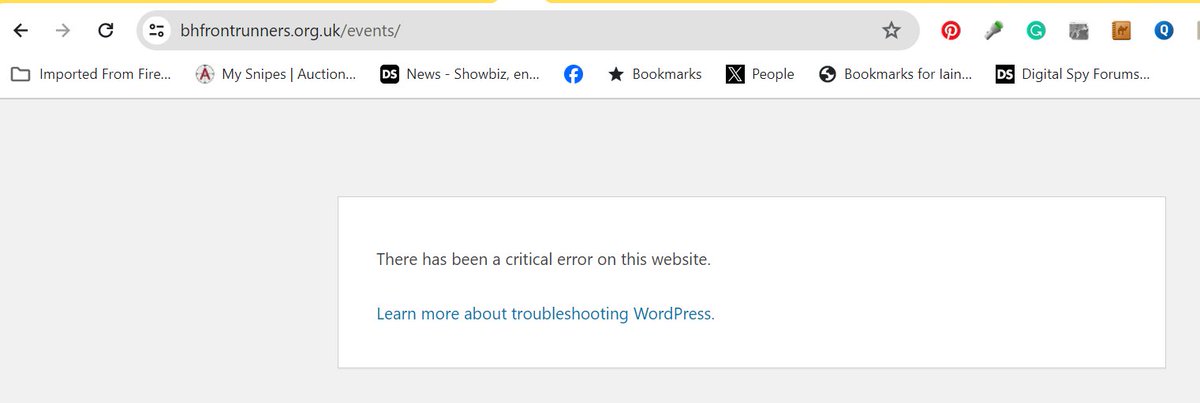Open the Imported From Fire... bookmarks folder
The width and height of the screenshot is (1200, 403).
pyautogui.click(x=91, y=74)
